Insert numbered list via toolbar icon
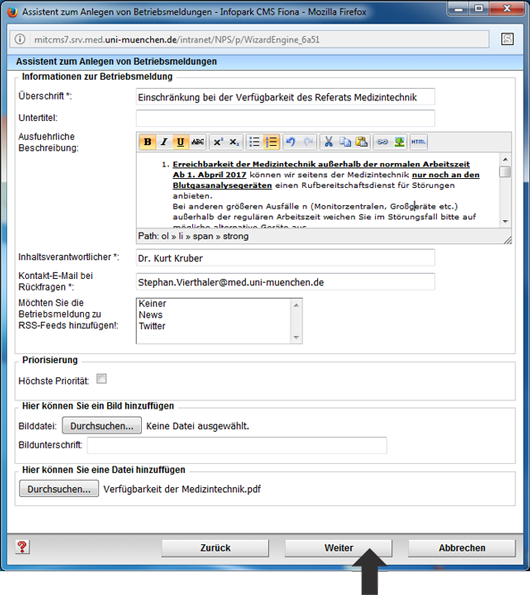This screenshot has width=530, height=595. pyautogui.click(x=271, y=142)
